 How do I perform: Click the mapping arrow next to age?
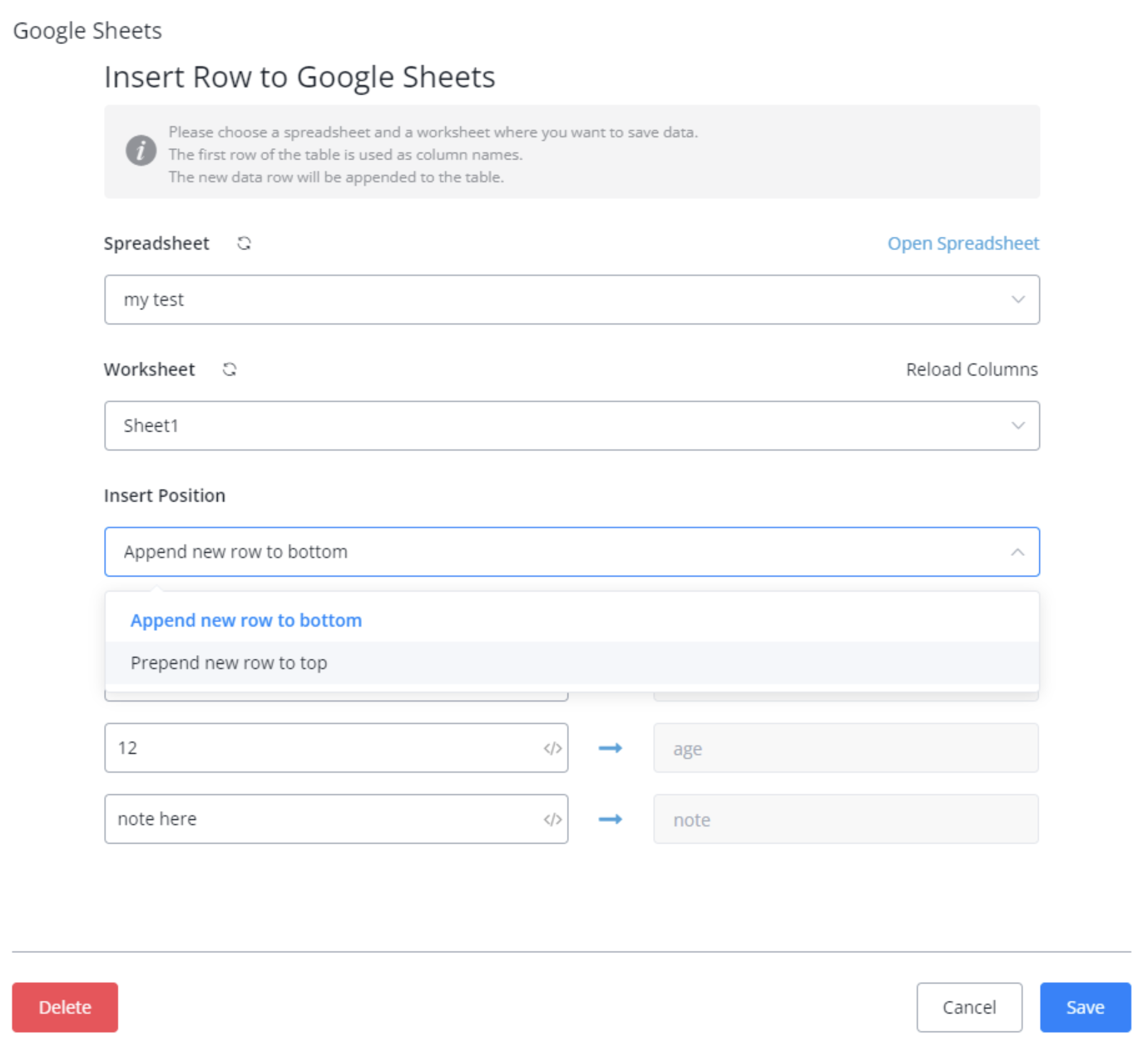611,748
